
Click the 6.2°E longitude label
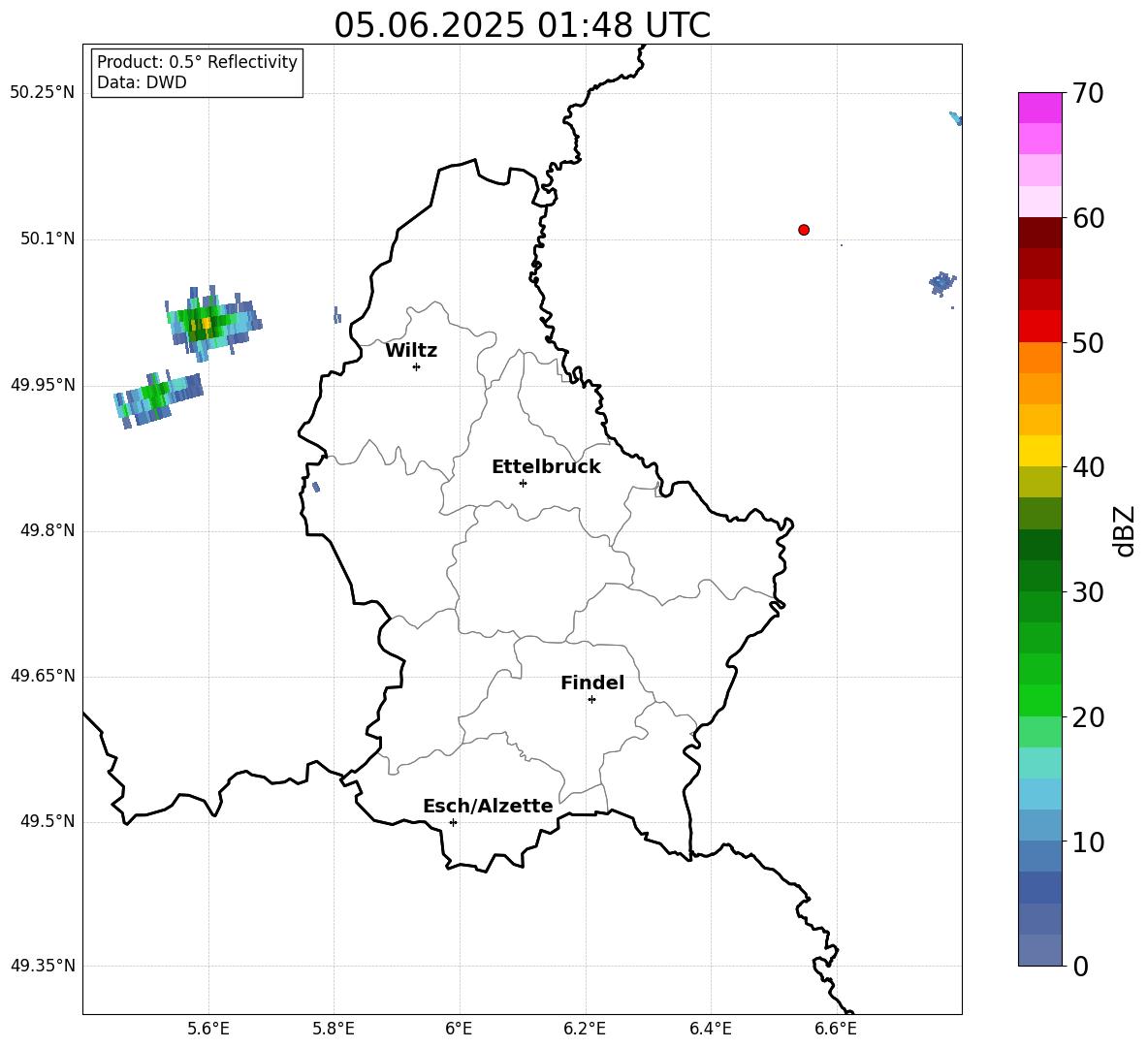pos(585,1030)
